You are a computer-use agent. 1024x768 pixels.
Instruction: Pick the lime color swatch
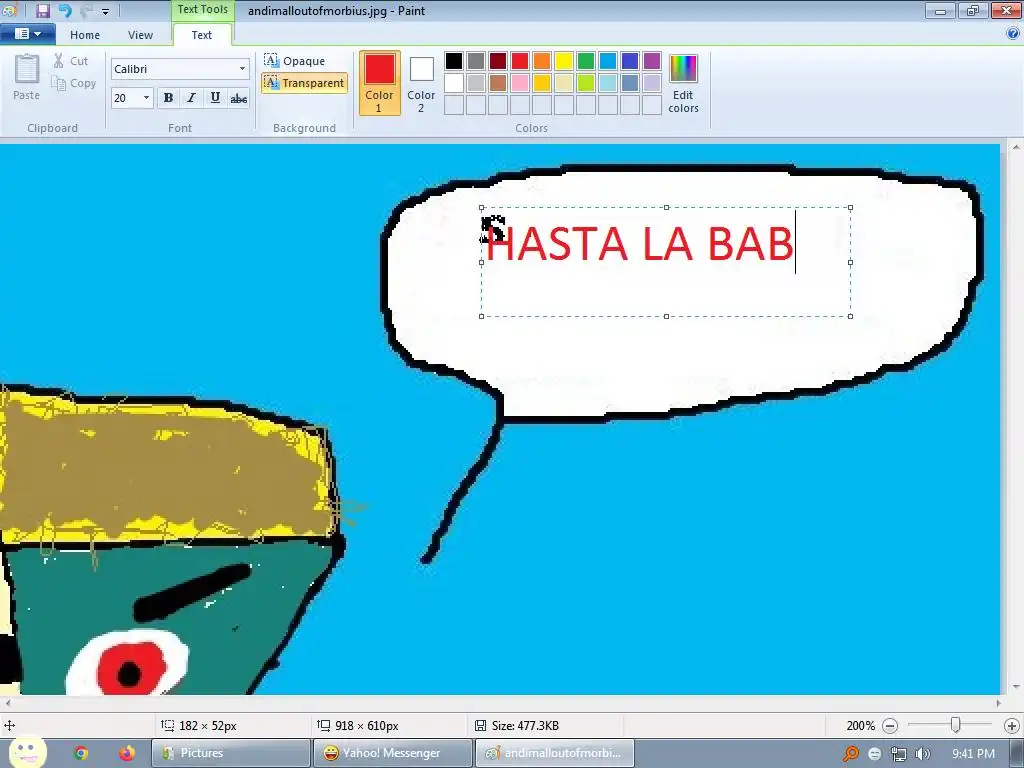coord(586,83)
